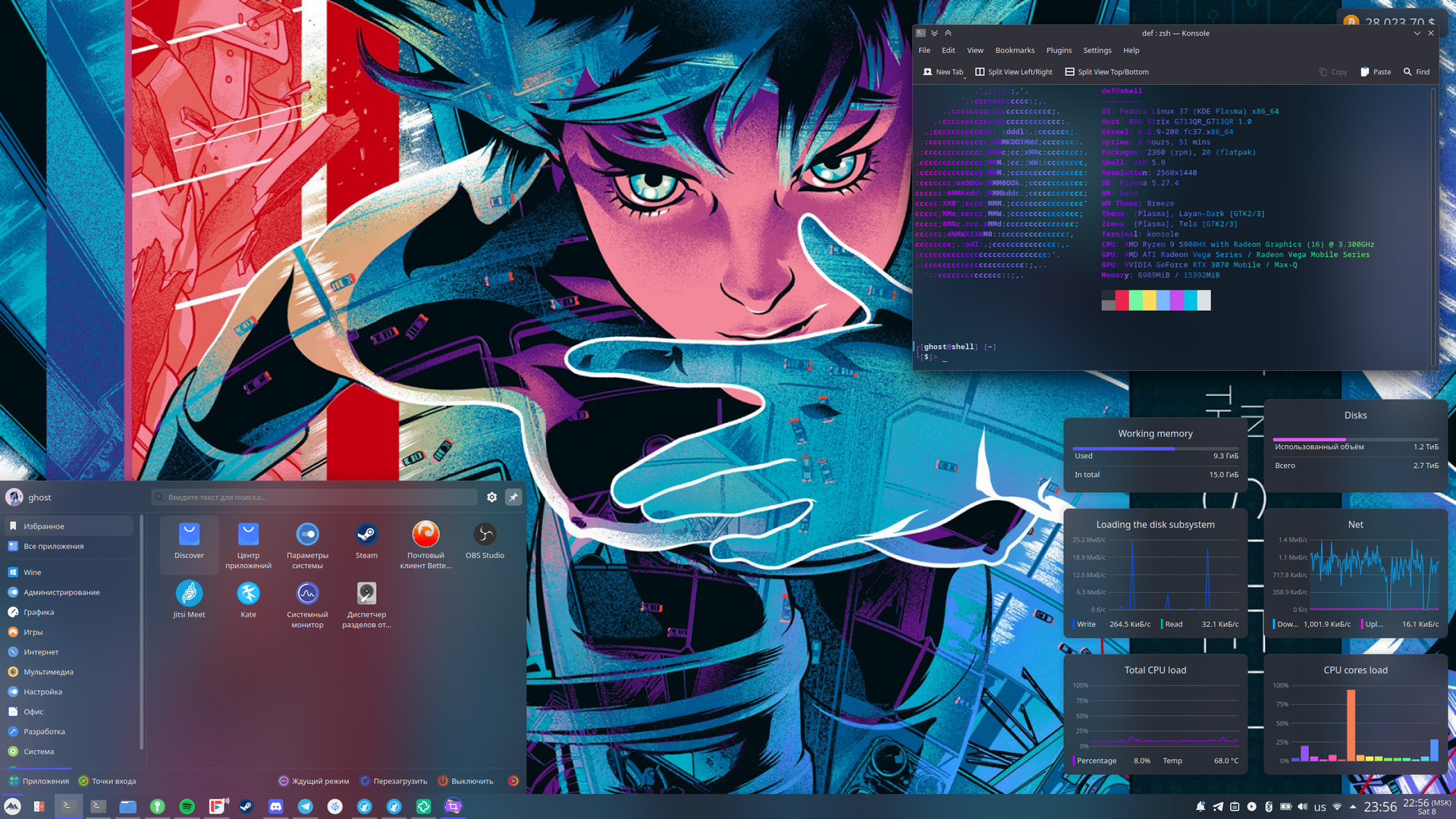This screenshot has width=1456, height=819.
Task: Open View menu in Konsole
Action: click(975, 50)
